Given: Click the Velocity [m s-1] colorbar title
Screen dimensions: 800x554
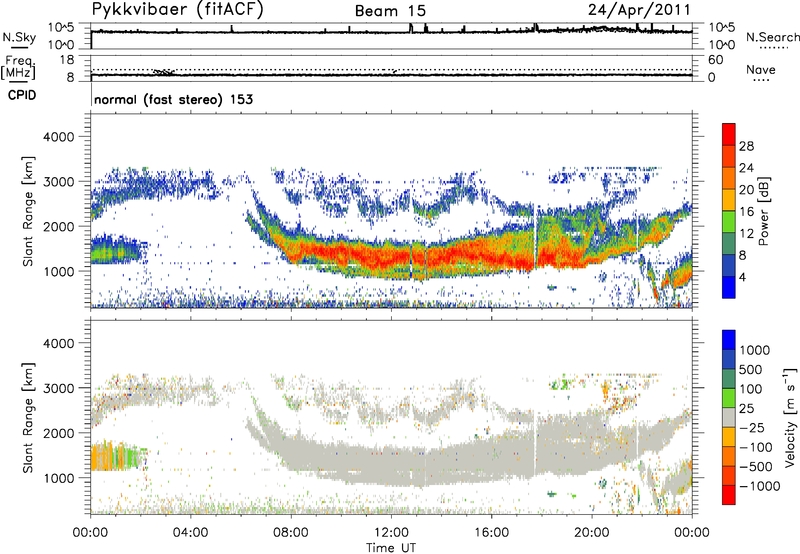Looking at the screenshot, I should (790, 417).
